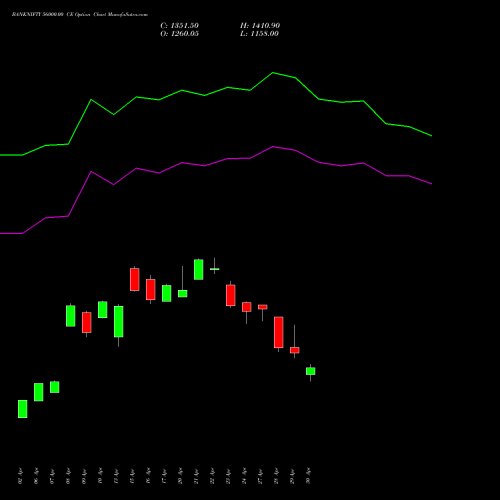
Task: Click the green candle for 02 Apr
Action: coord(23,409)
